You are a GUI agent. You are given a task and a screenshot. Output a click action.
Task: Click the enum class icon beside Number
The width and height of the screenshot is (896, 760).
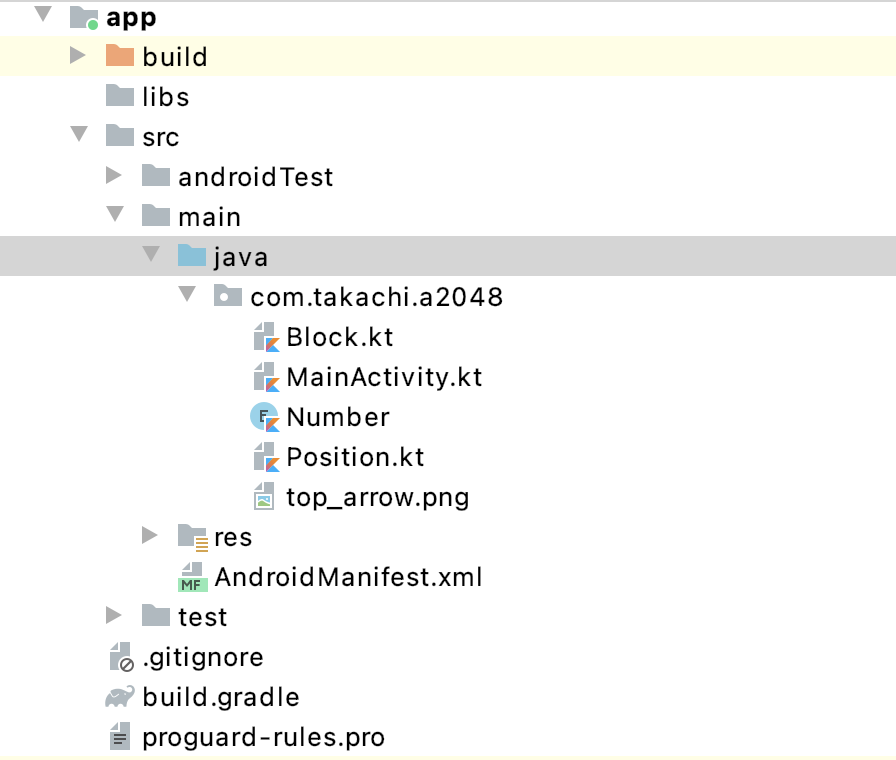265,418
